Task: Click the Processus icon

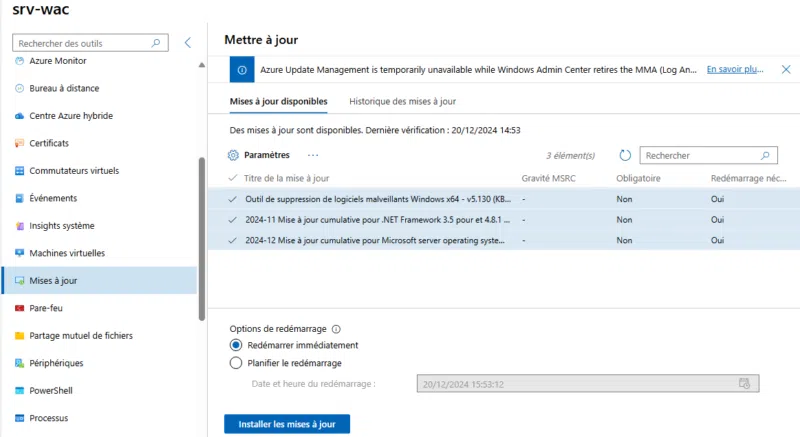Action: (19, 418)
